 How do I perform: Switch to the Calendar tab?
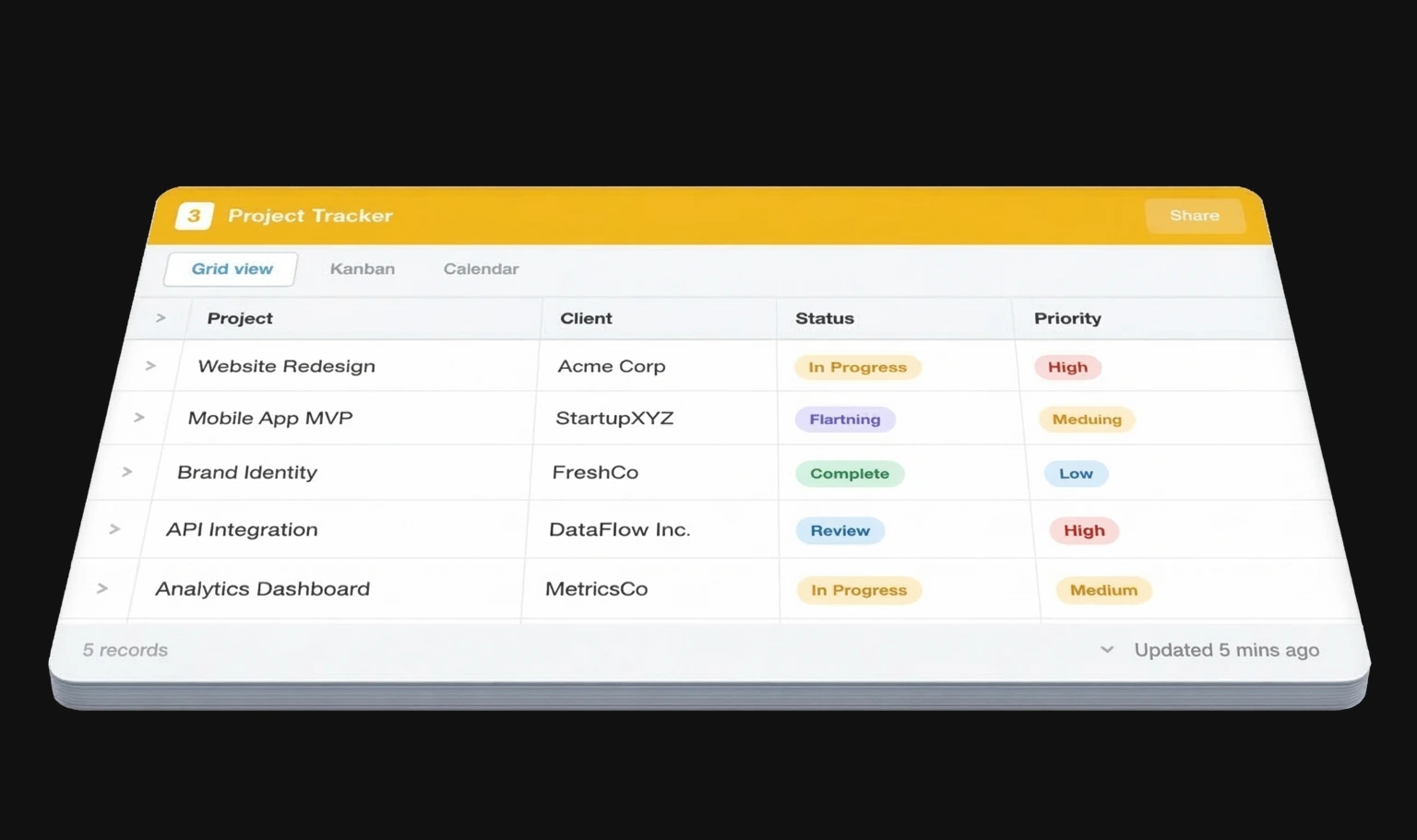click(x=481, y=269)
